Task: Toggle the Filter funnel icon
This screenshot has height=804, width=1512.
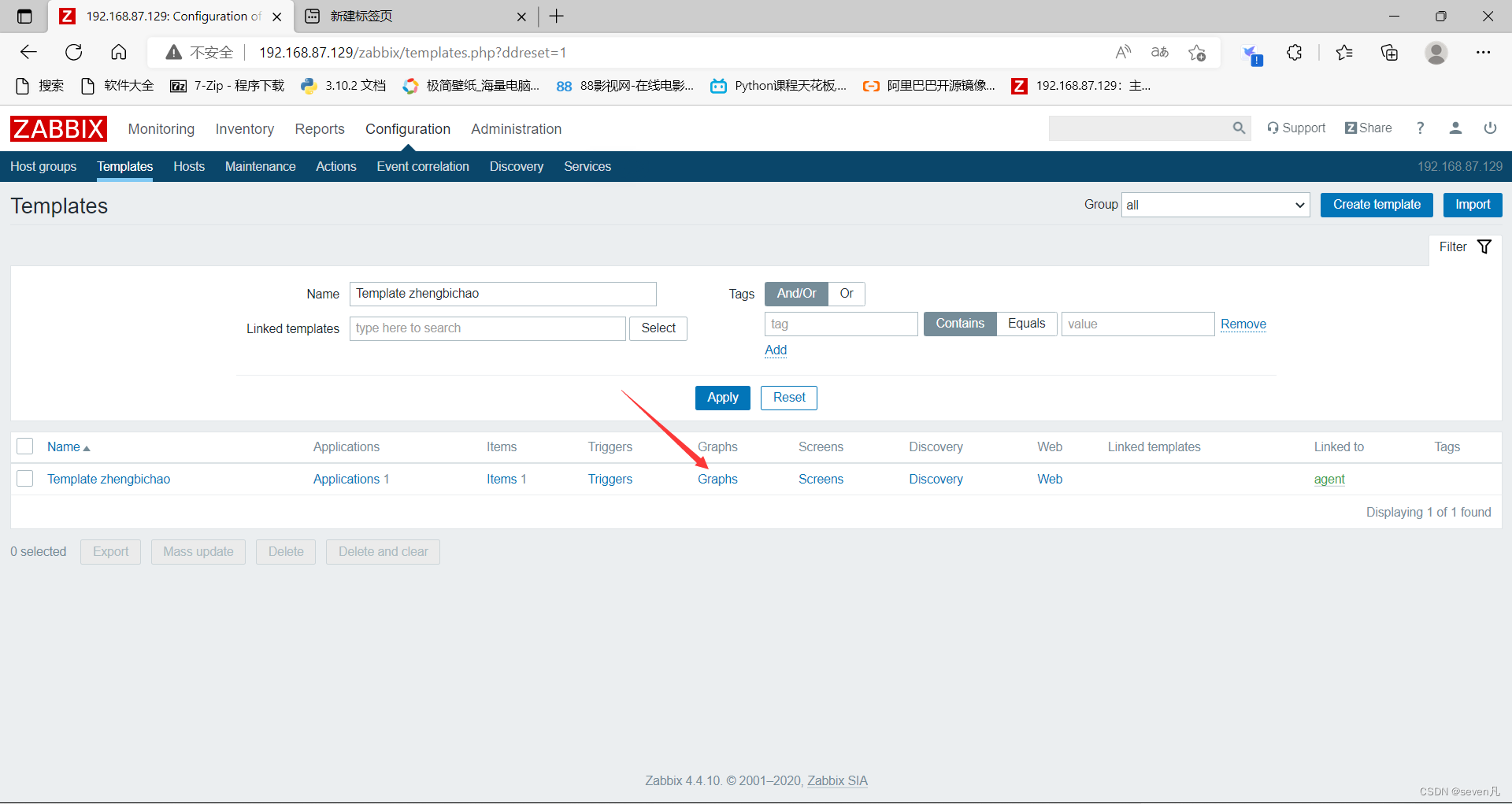Action: click(1484, 247)
